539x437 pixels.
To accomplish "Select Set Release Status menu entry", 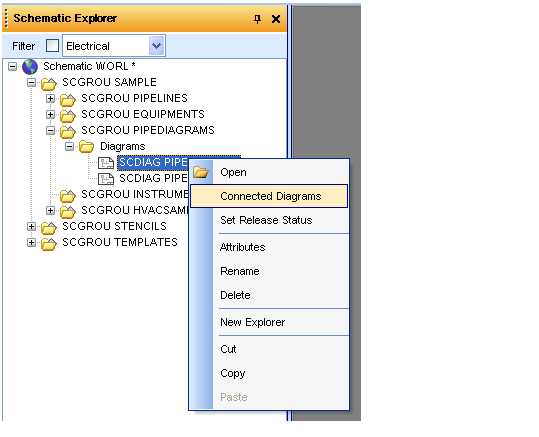I will pos(266,220).
